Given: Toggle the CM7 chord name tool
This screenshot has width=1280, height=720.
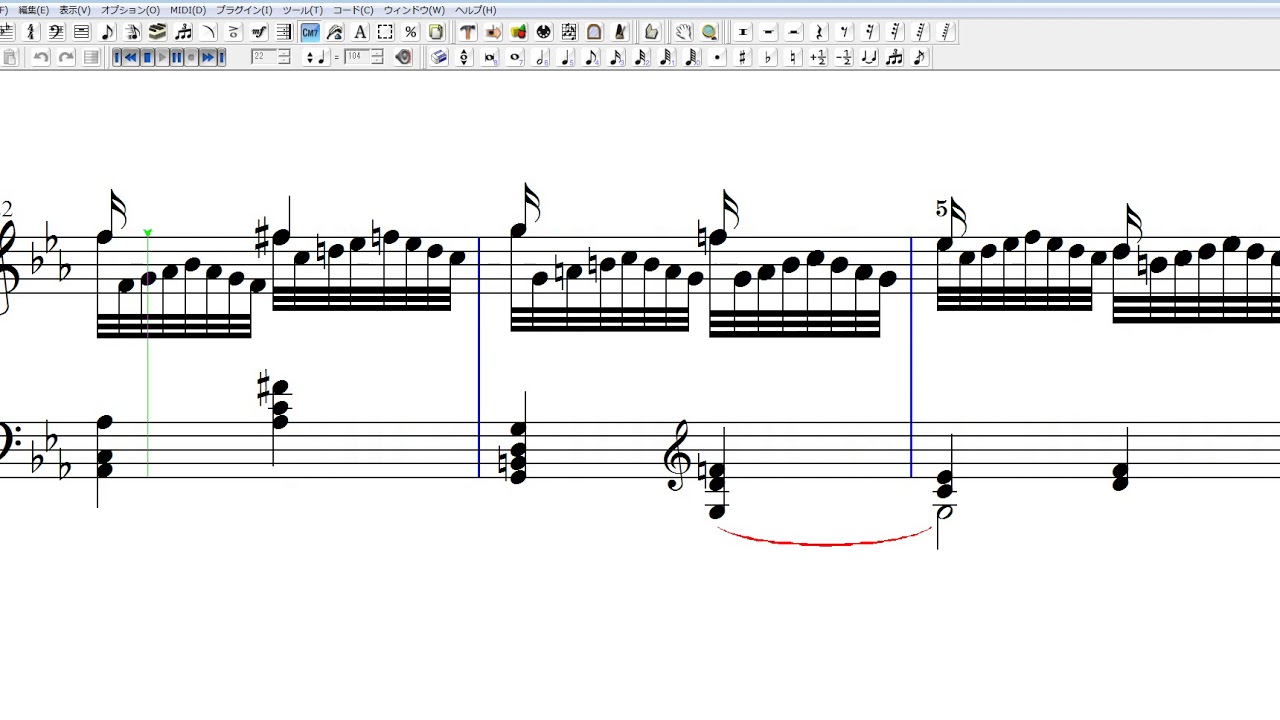Looking at the screenshot, I should (x=310, y=32).
